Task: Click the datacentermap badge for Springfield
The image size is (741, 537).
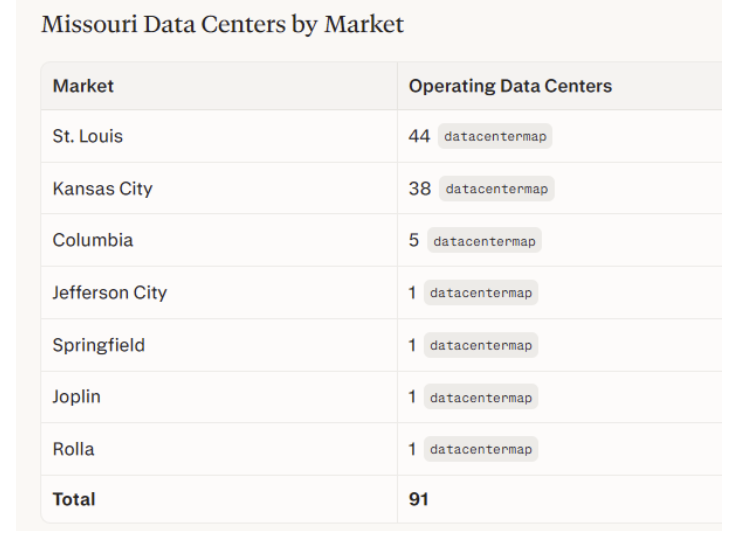Action: [x=481, y=345]
